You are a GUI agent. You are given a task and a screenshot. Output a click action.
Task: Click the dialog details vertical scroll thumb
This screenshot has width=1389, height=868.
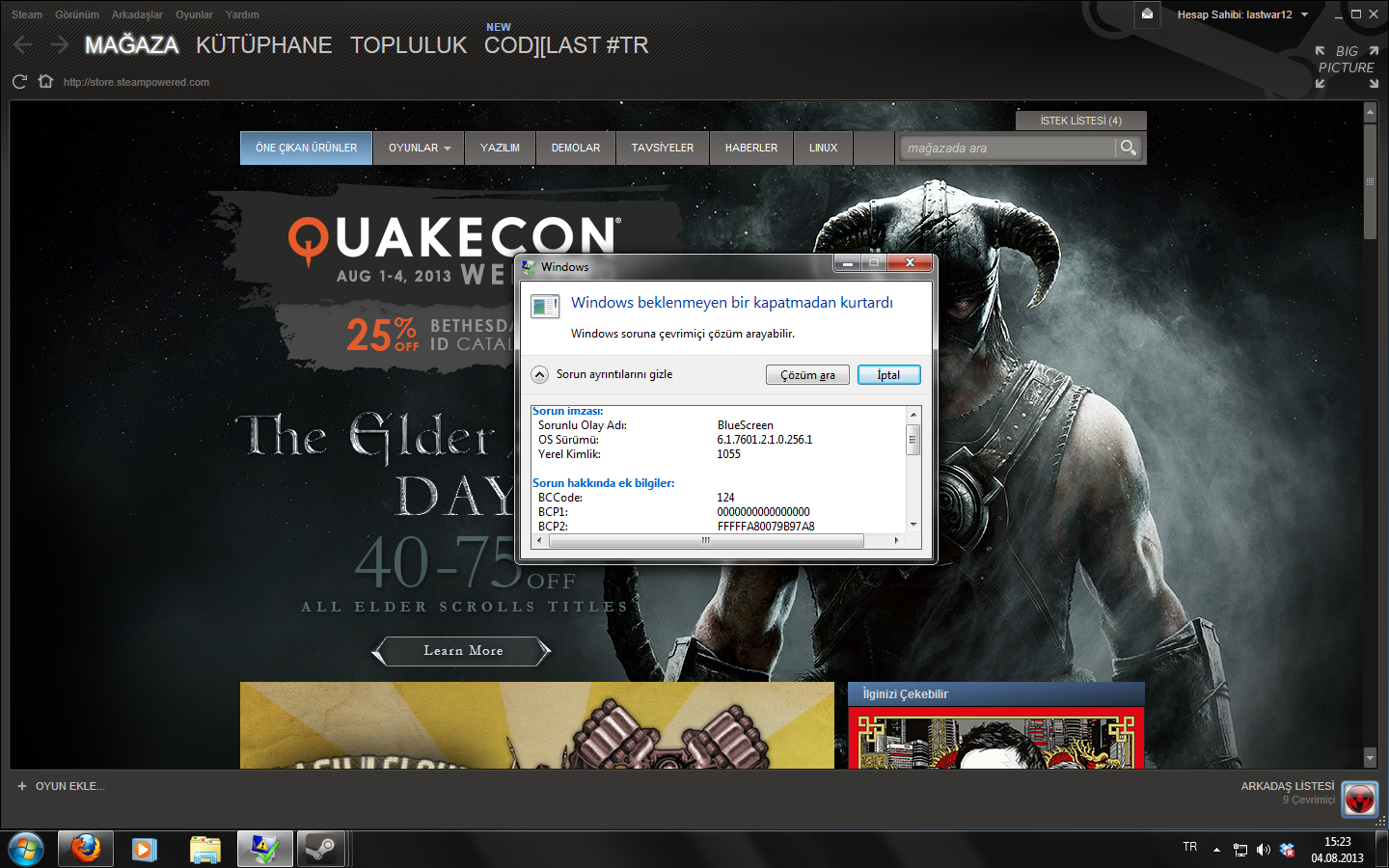click(x=912, y=439)
